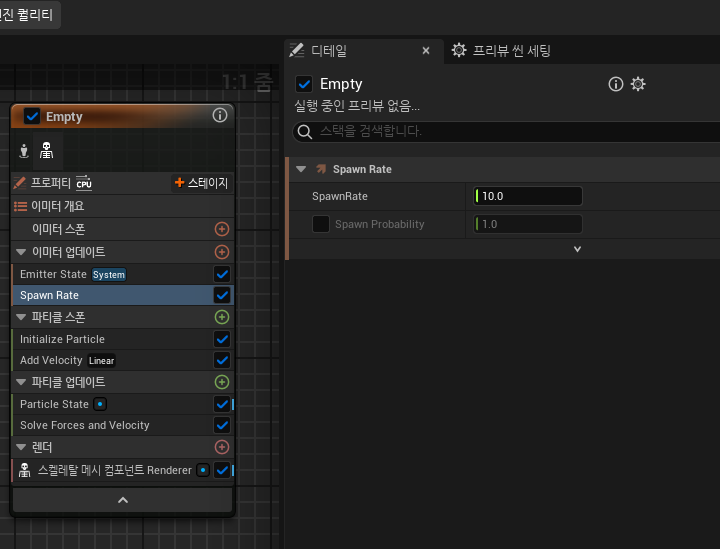The image size is (720, 549).
Task: Click the 프리뷰 씬 세팅 gear icon
Action: [459, 50]
